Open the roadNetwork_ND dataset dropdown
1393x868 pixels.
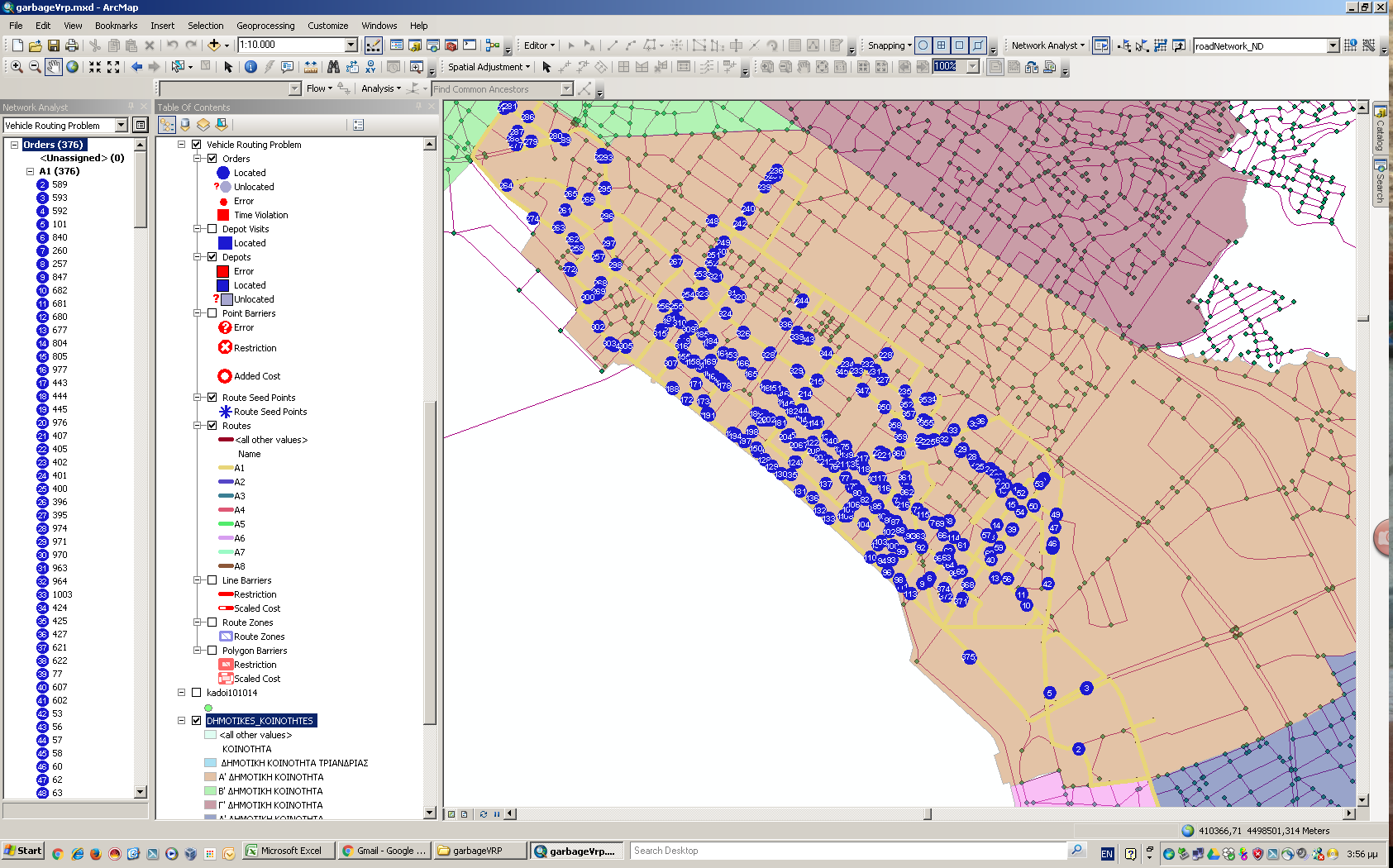point(1333,46)
